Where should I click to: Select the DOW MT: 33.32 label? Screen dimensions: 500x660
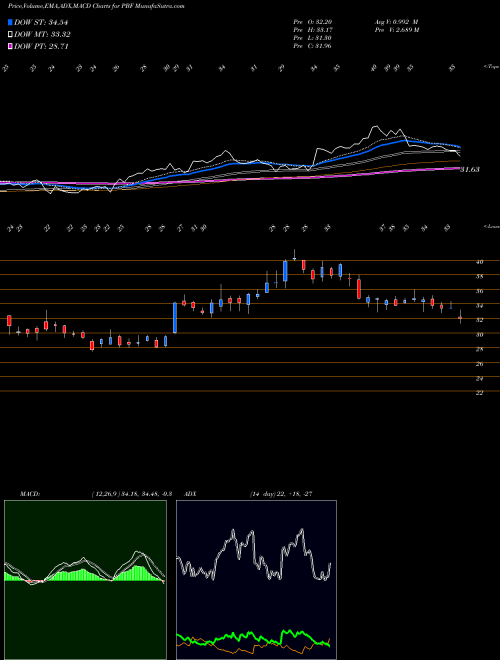click(42, 35)
